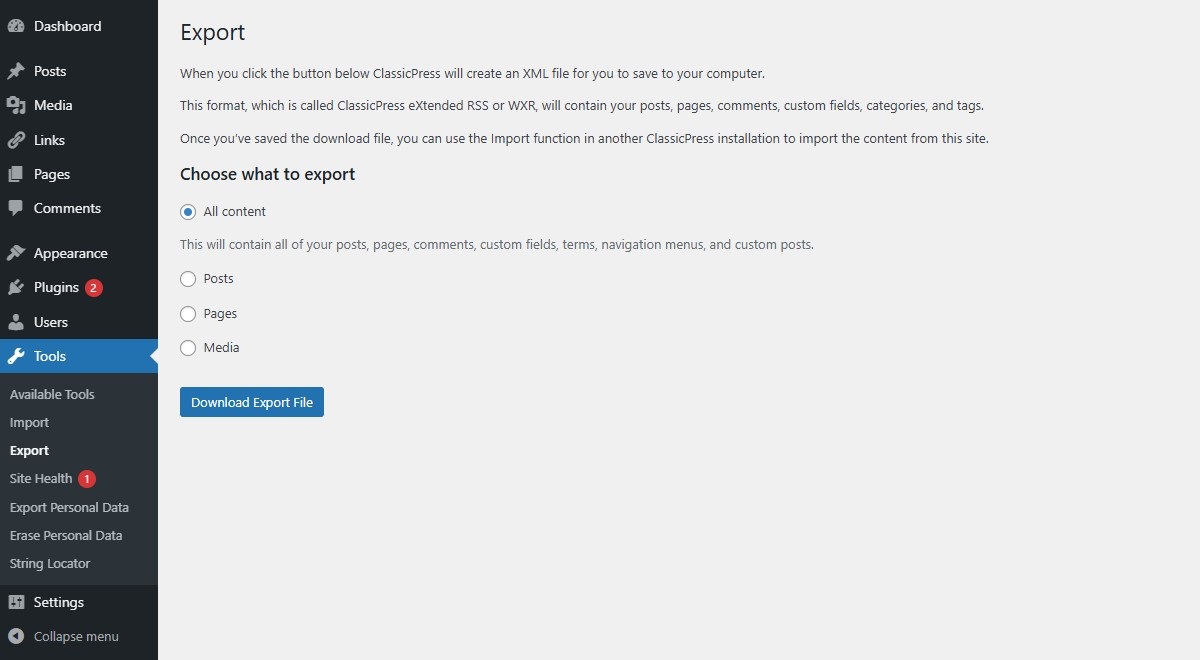Image resolution: width=1200 pixels, height=660 pixels.
Task: Open the Users menu label
Action: tap(51, 322)
